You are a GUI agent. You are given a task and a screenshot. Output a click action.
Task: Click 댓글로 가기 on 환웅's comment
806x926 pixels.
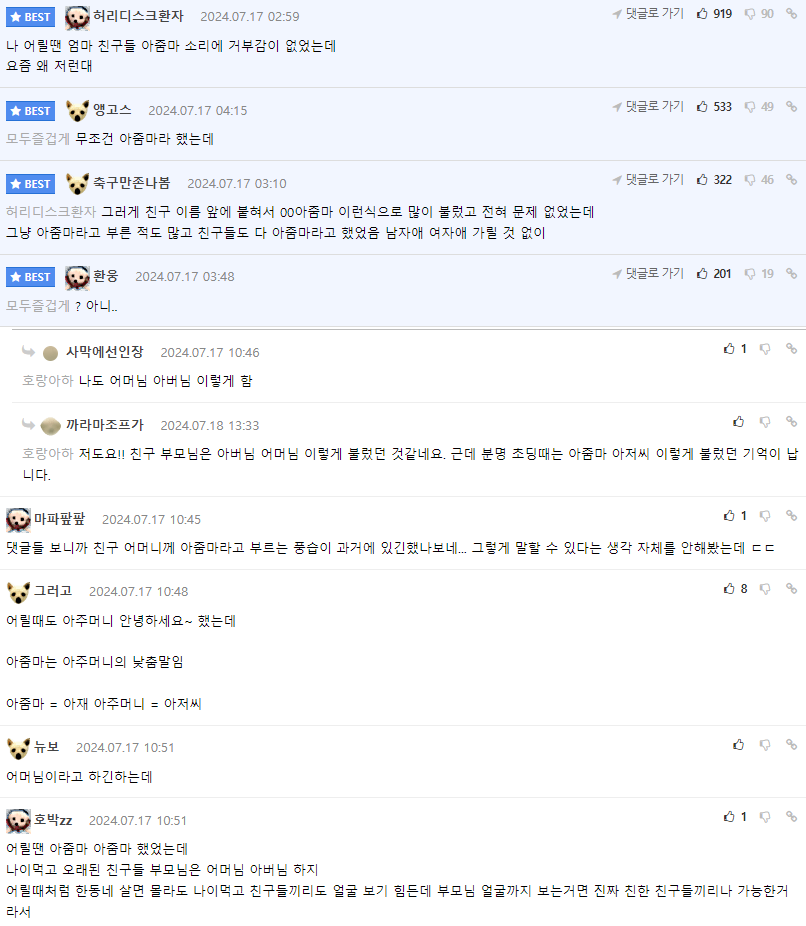coord(648,274)
